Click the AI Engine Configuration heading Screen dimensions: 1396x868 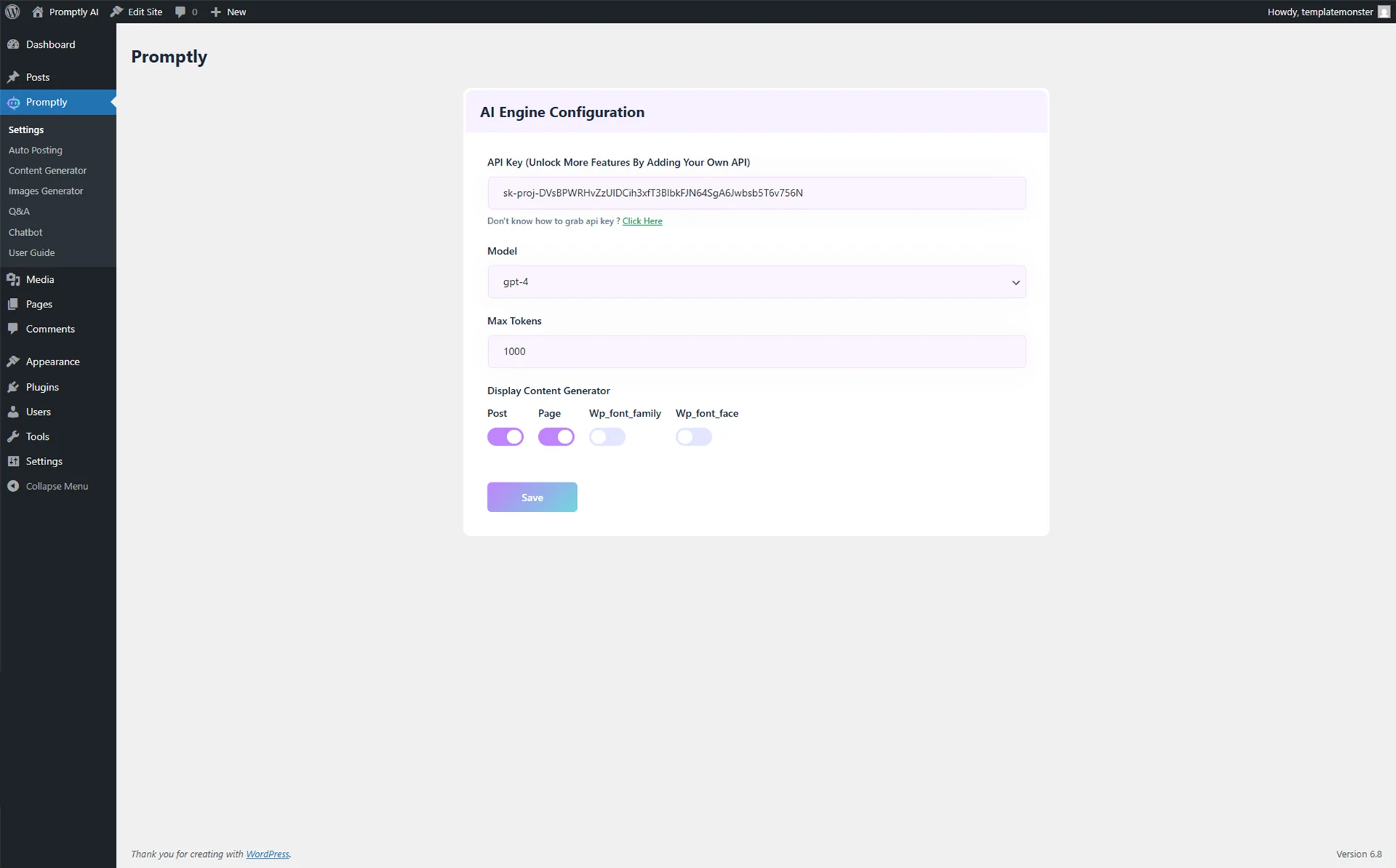tap(562, 112)
